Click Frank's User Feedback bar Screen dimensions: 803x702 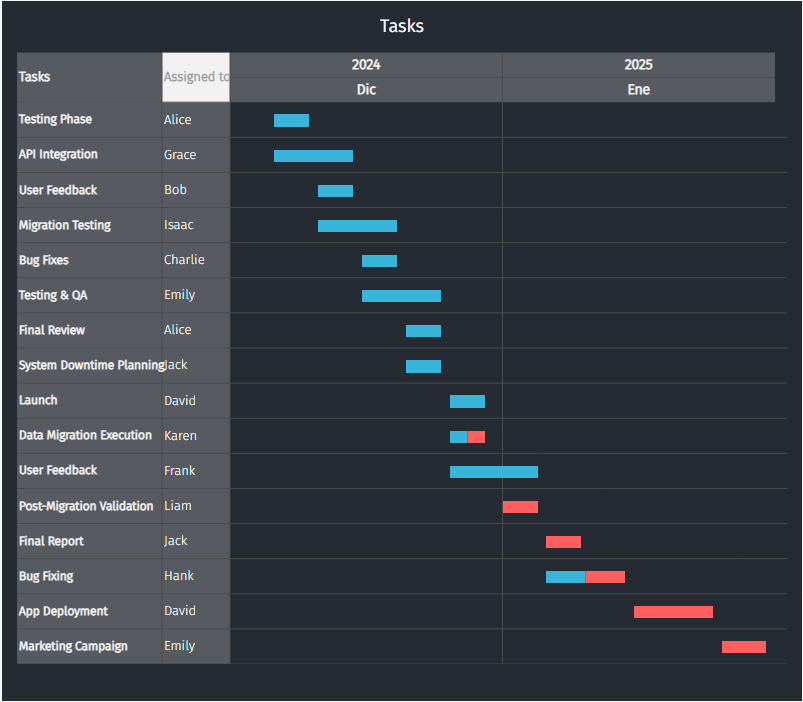coord(494,472)
